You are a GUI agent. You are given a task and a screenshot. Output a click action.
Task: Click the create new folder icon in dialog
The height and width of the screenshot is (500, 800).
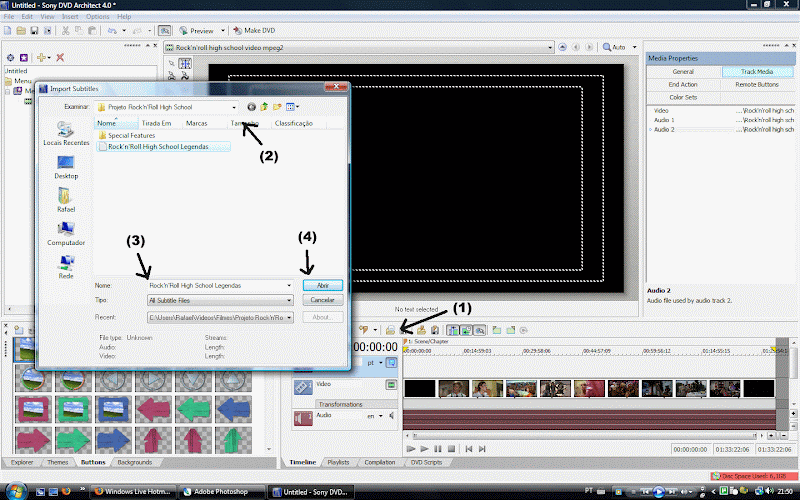point(277,107)
